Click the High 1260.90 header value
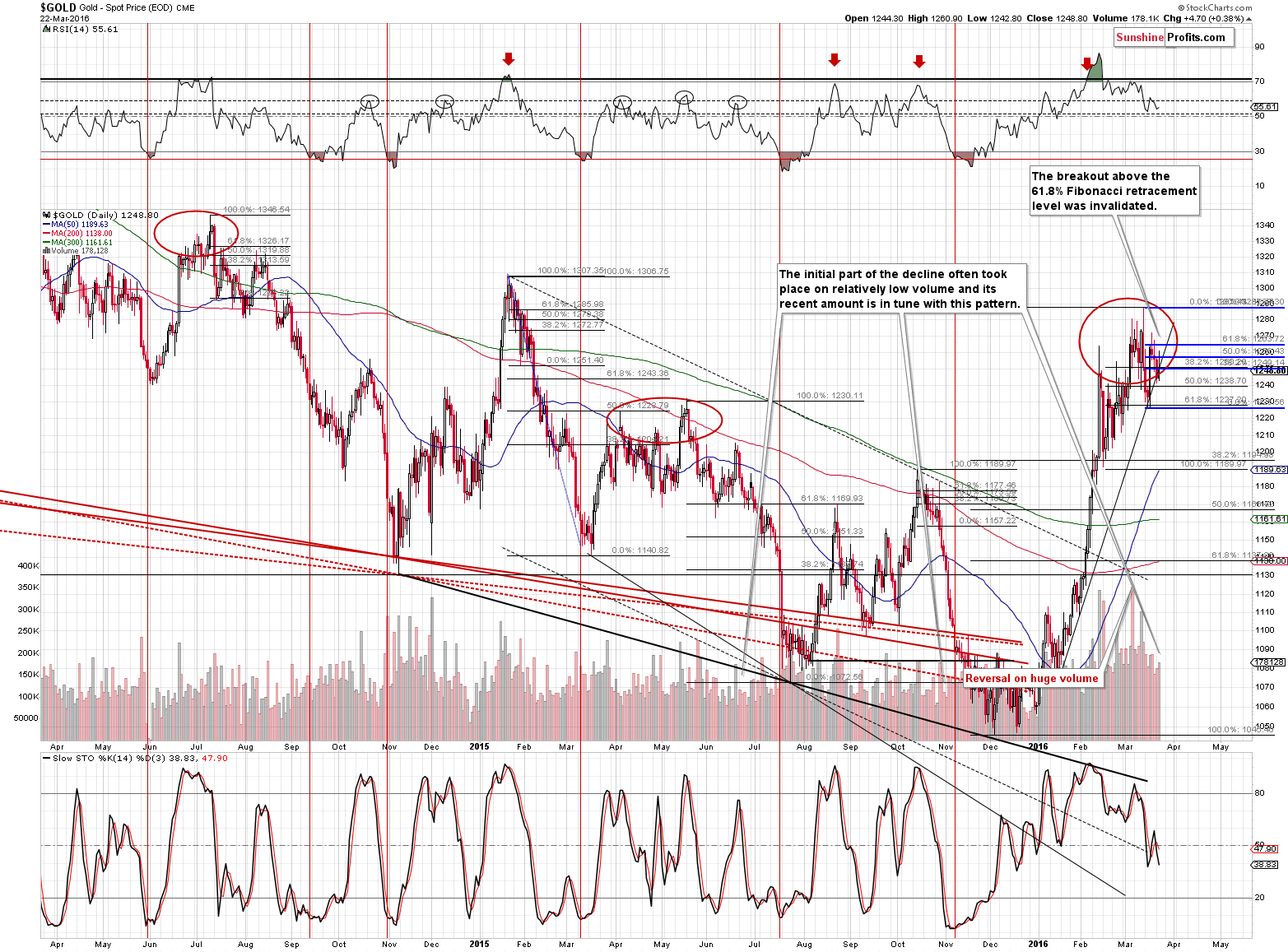The width and height of the screenshot is (1288, 952). [x=937, y=18]
